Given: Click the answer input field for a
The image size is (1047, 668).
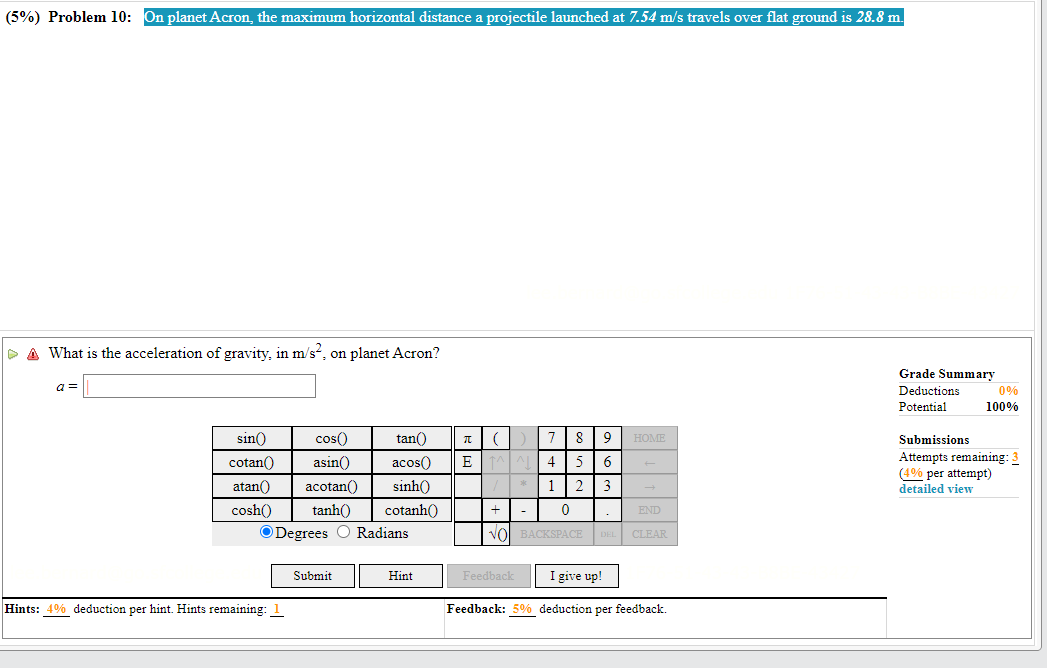Looking at the screenshot, I should point(199,386).
